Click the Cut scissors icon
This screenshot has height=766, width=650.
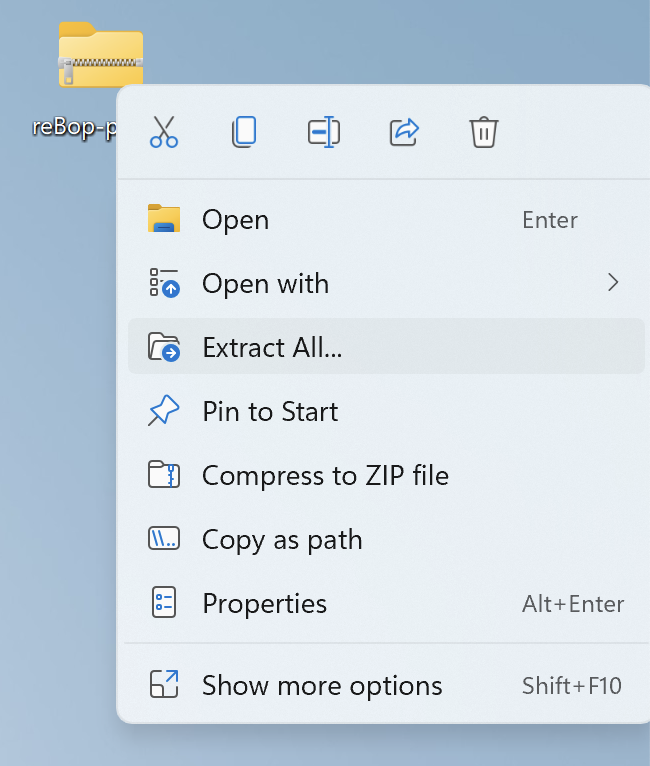[164, 132]
